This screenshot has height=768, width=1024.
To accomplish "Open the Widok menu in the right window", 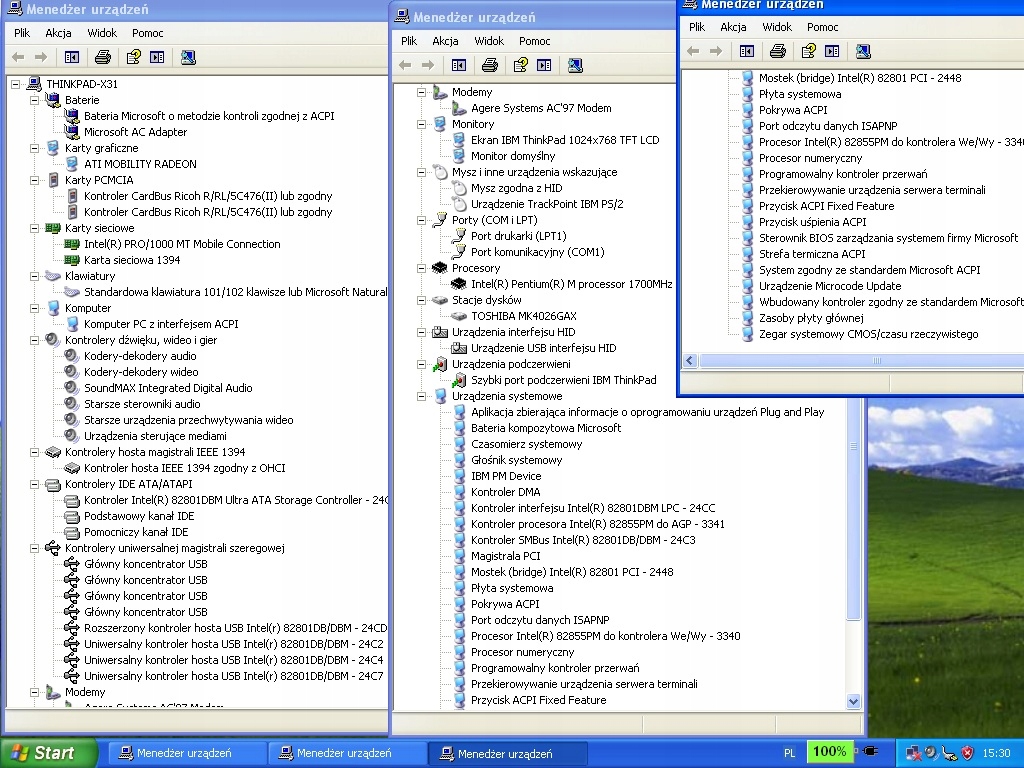I will coord(777,27).
